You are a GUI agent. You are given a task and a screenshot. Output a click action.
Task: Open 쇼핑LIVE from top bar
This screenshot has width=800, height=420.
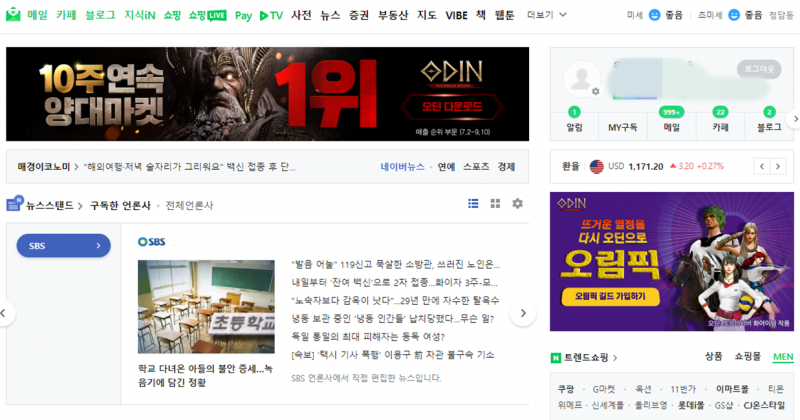pyautogui.click(x=207, y=15)
